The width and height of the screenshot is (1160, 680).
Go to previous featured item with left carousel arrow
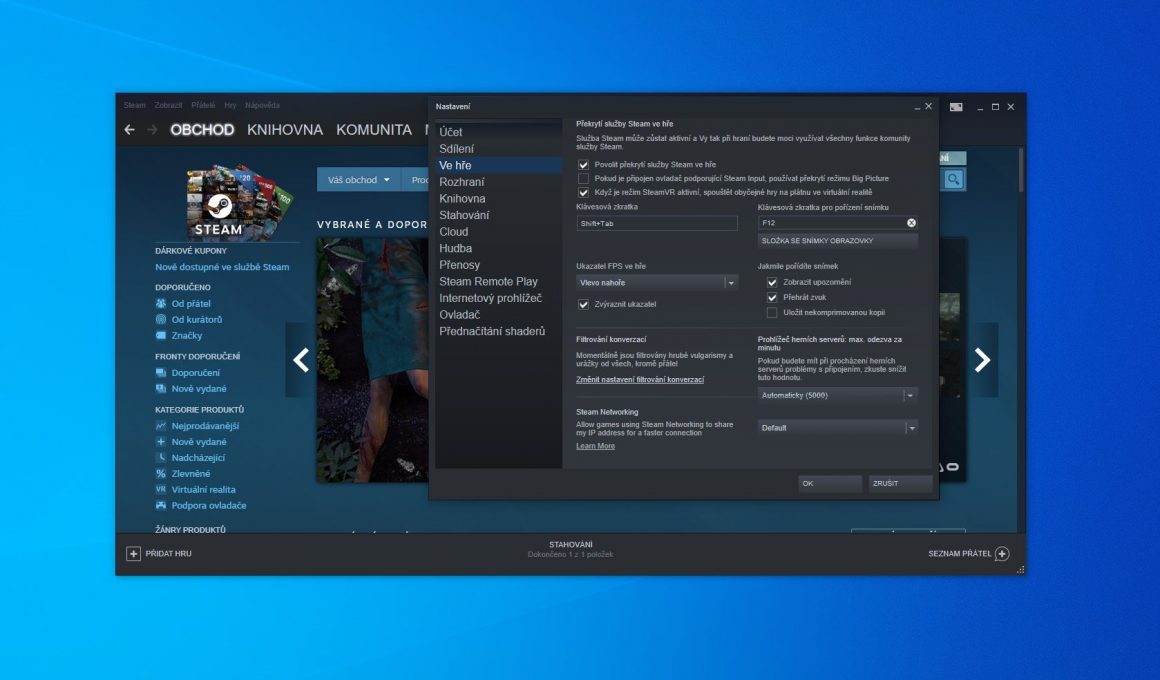coord(301,360)
